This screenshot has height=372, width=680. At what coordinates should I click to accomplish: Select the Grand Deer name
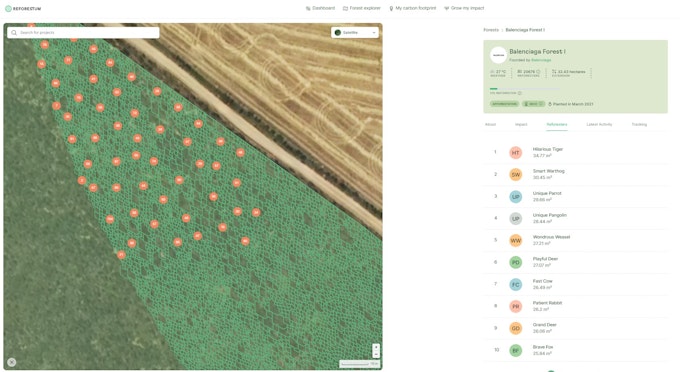click(545, 325)
